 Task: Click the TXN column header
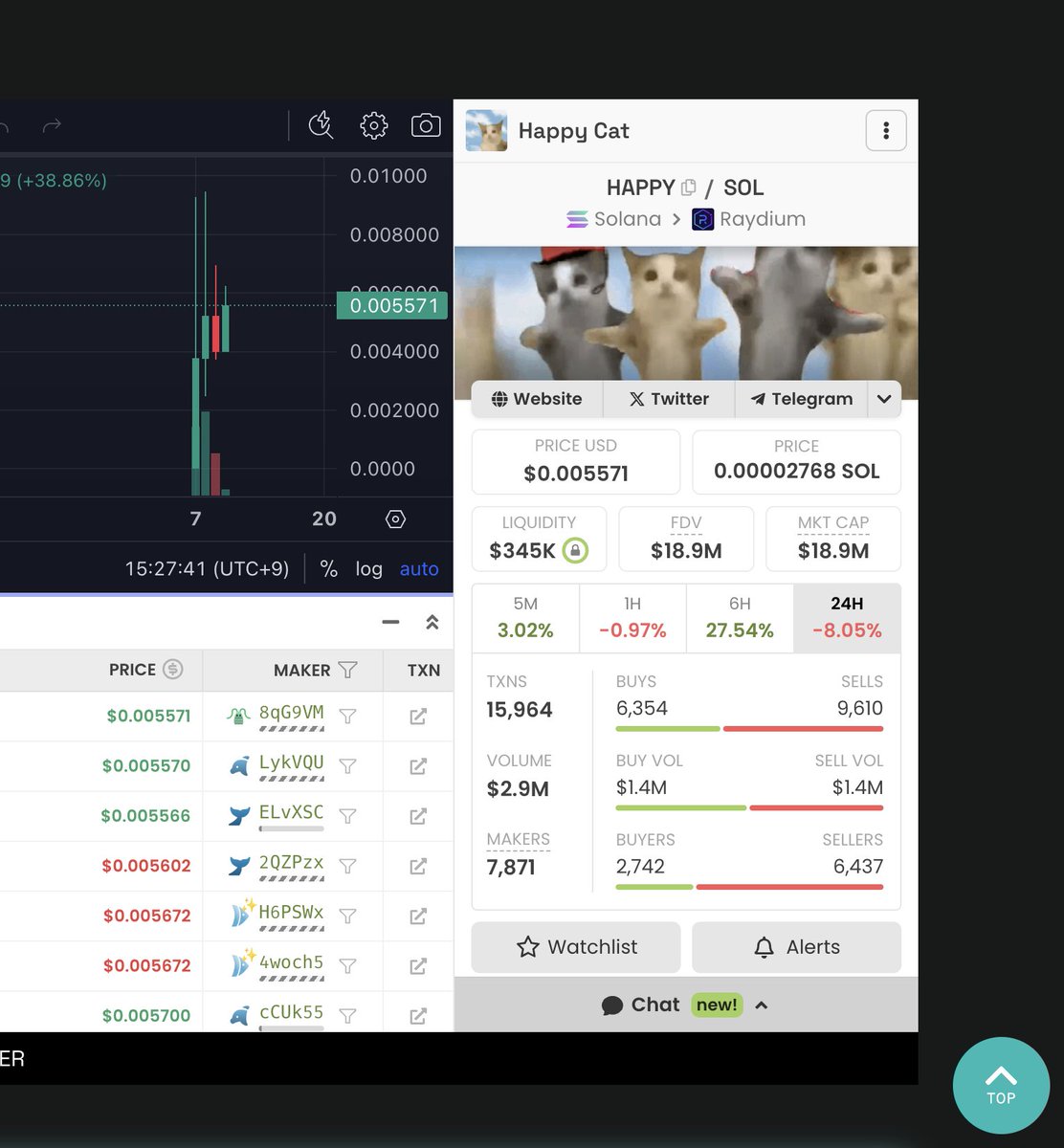tap(424, 670)
